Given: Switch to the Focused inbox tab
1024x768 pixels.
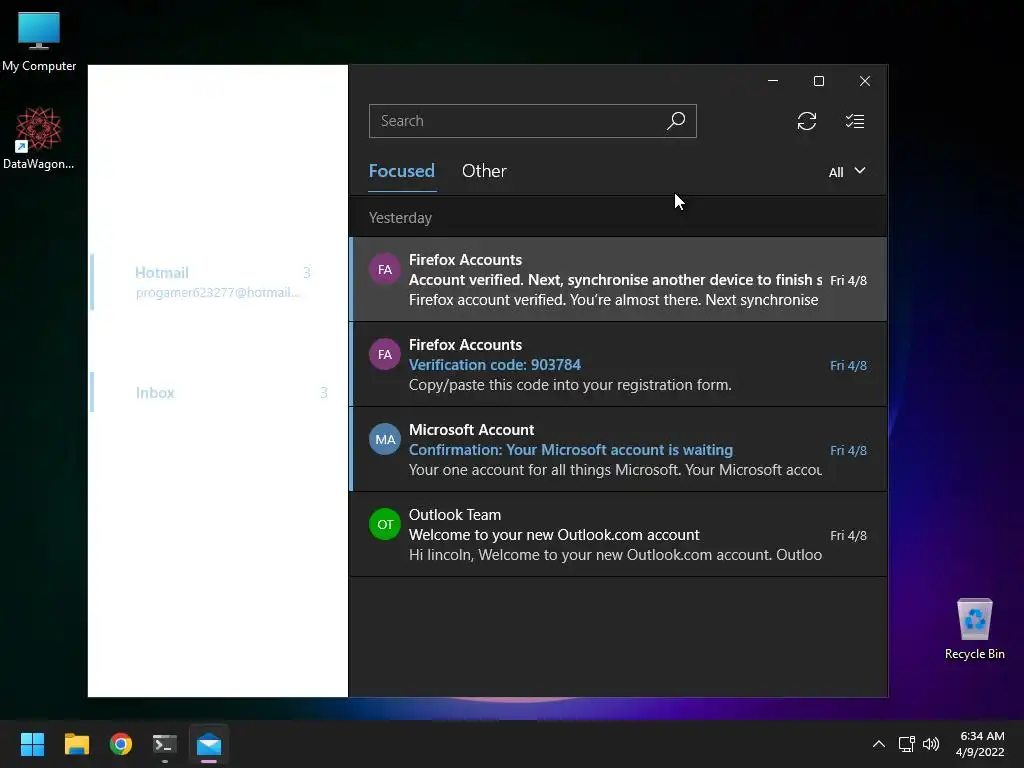Looking at the screenshot, I should pos(402,171).
